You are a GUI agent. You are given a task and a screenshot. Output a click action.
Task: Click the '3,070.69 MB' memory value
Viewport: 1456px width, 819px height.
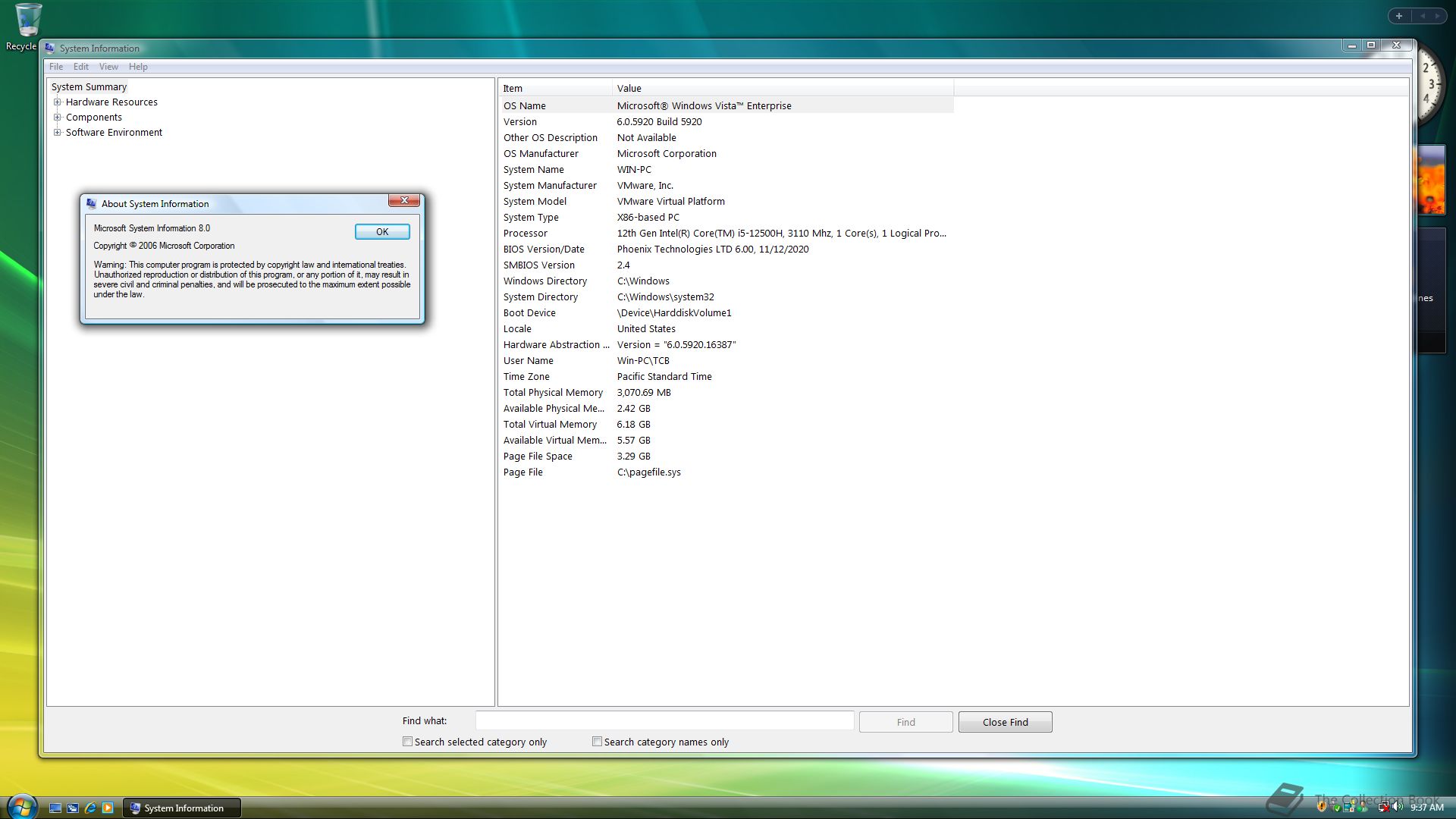644,392
